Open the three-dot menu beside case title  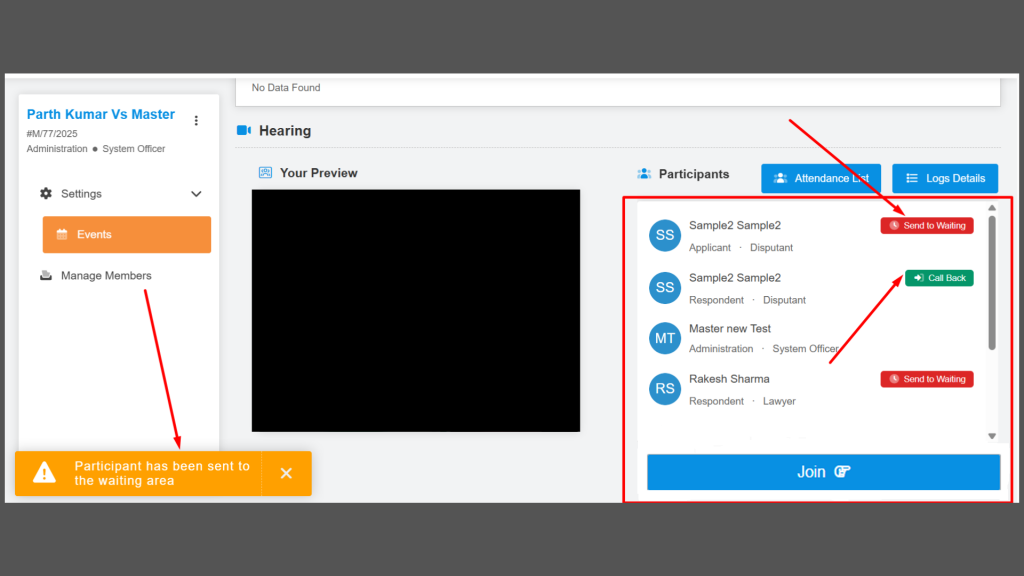[196, 121]
